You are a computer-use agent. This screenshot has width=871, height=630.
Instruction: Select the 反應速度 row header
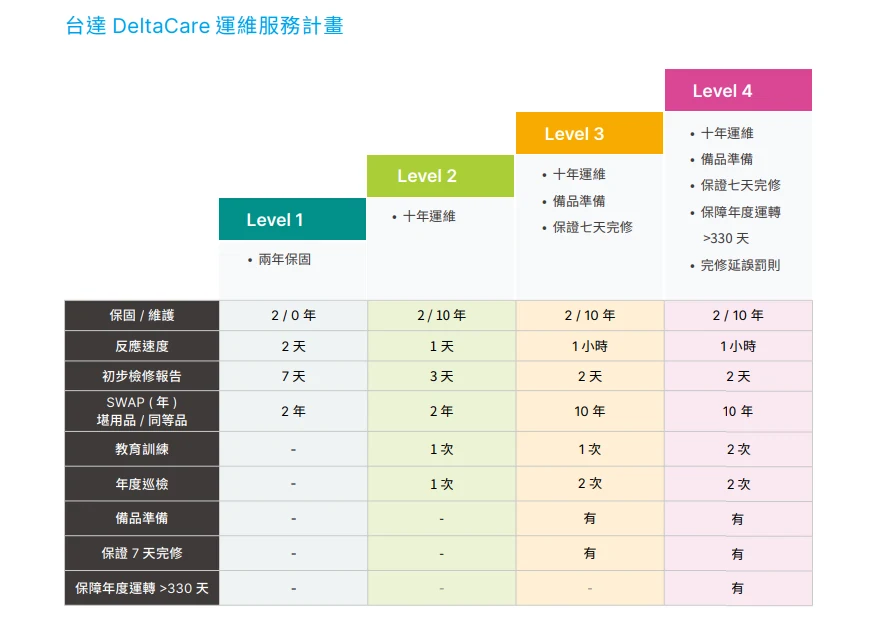pos(142,346)
